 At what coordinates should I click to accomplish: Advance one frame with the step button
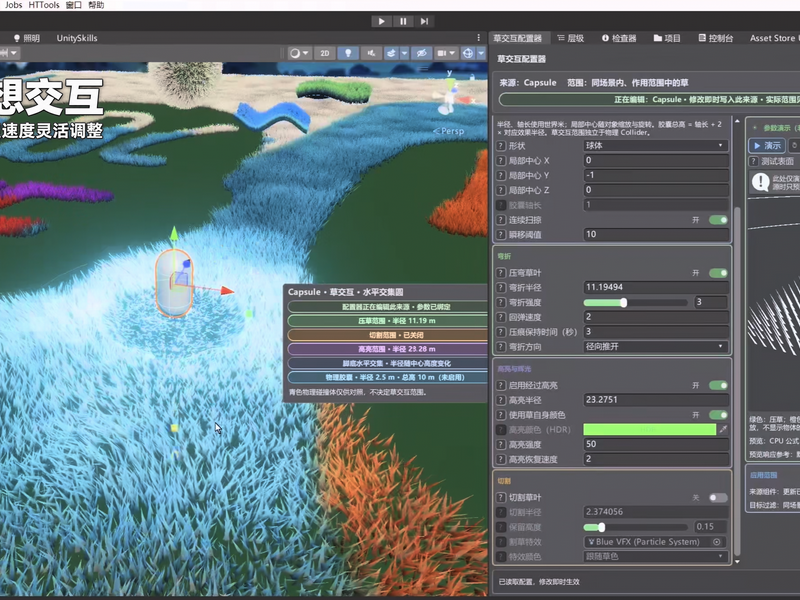[424, 21]
